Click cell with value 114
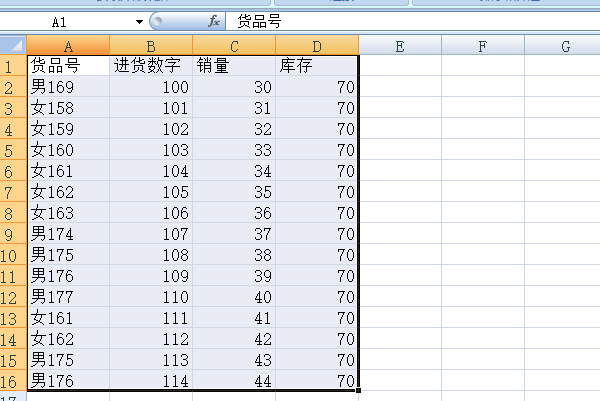Viewport: 600px width, 401px height. click(x=151, y=381)
